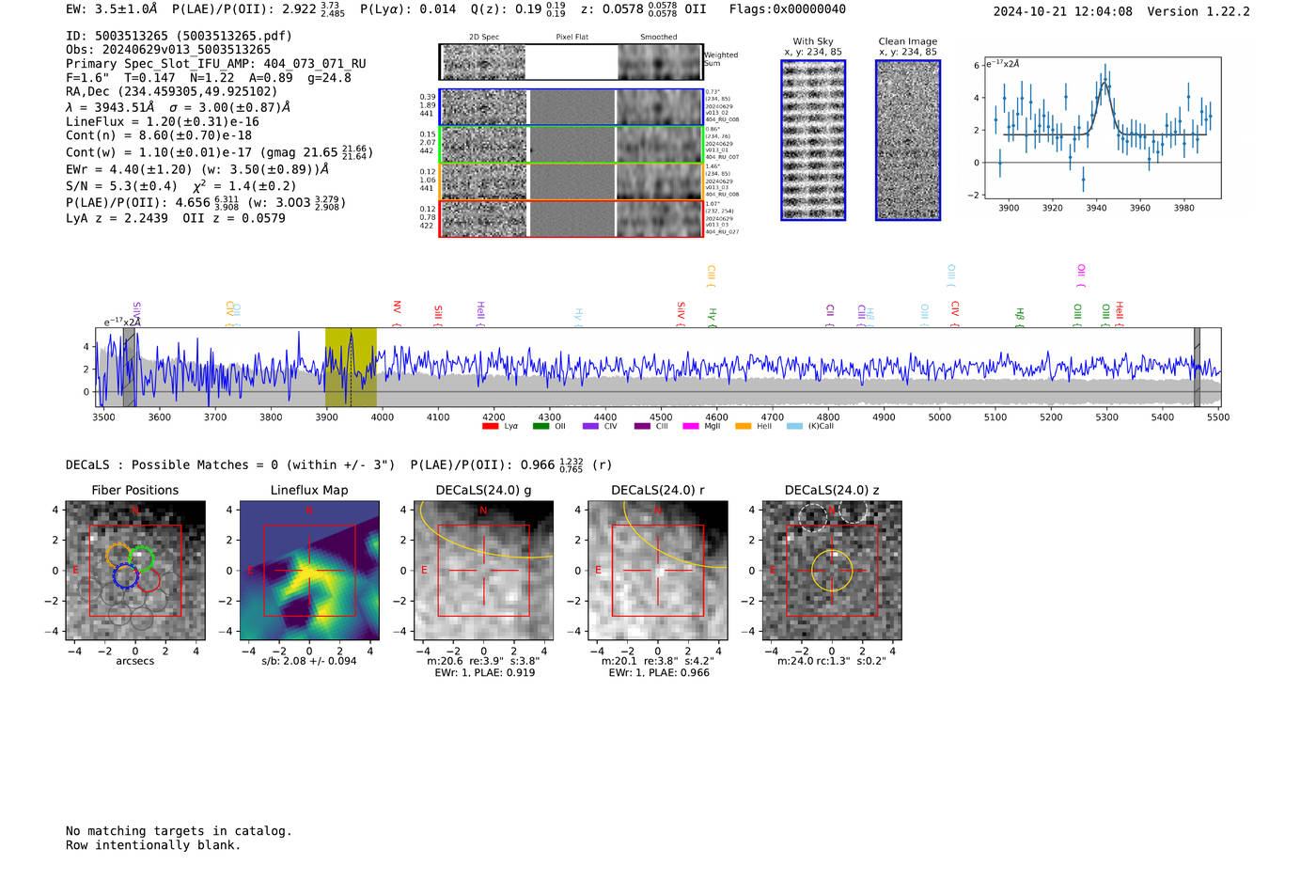Click the orange fiber circle in Fiber Positions

118,556
